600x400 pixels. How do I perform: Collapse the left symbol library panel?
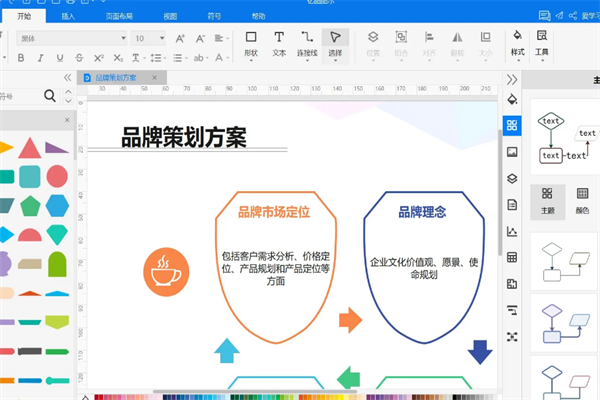click(67, 78)
